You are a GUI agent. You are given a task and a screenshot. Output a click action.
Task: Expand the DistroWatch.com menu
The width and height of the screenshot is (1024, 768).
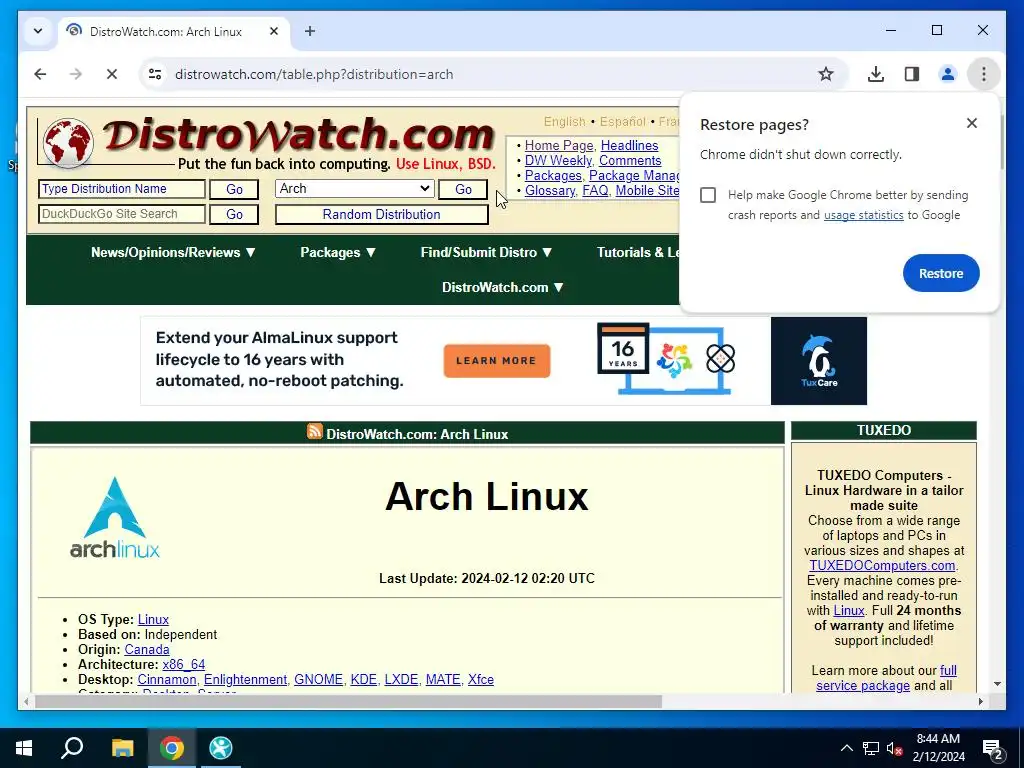(503, 287)
